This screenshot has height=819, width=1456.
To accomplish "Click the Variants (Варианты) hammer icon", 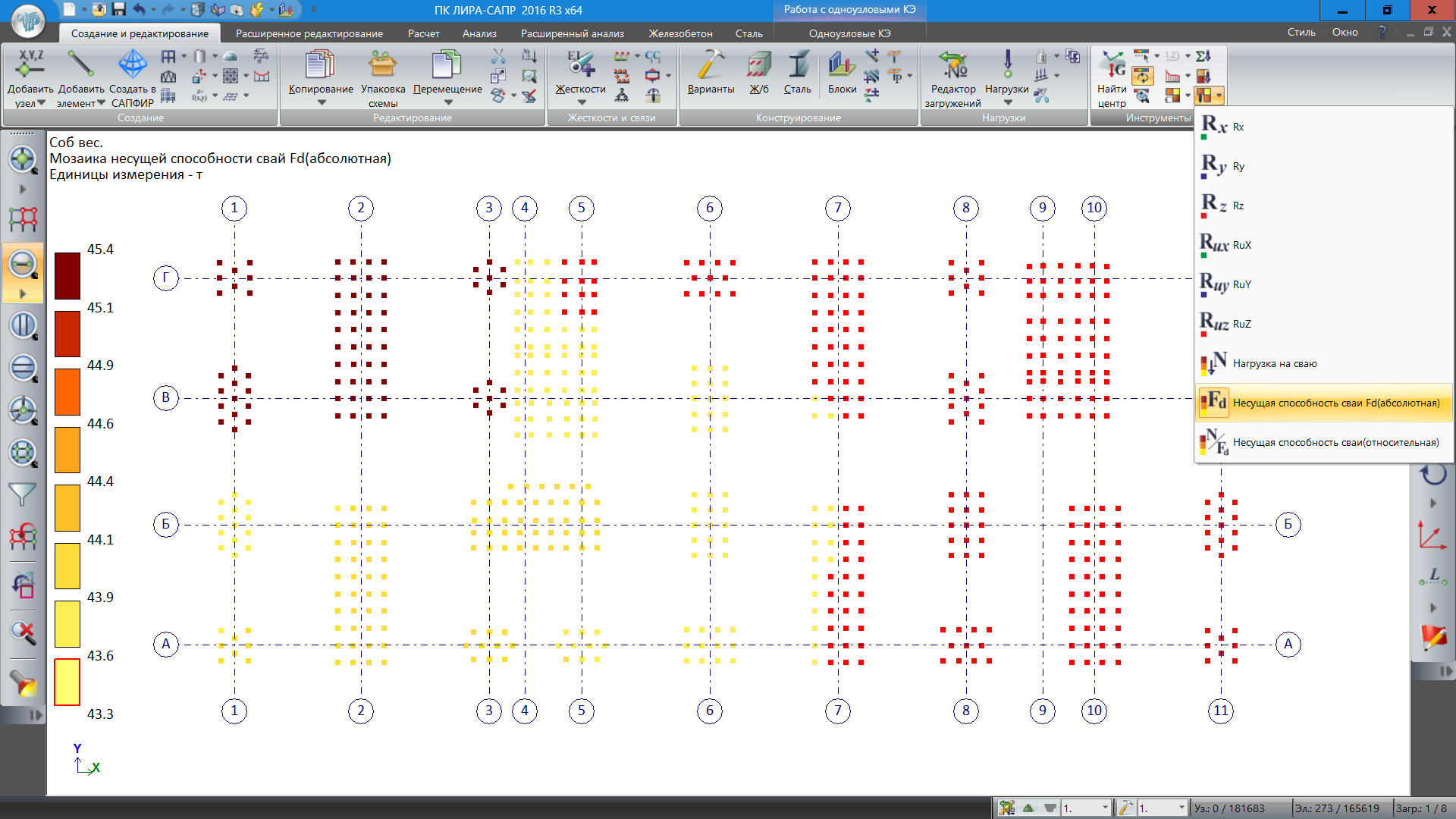I will (711, 65).
